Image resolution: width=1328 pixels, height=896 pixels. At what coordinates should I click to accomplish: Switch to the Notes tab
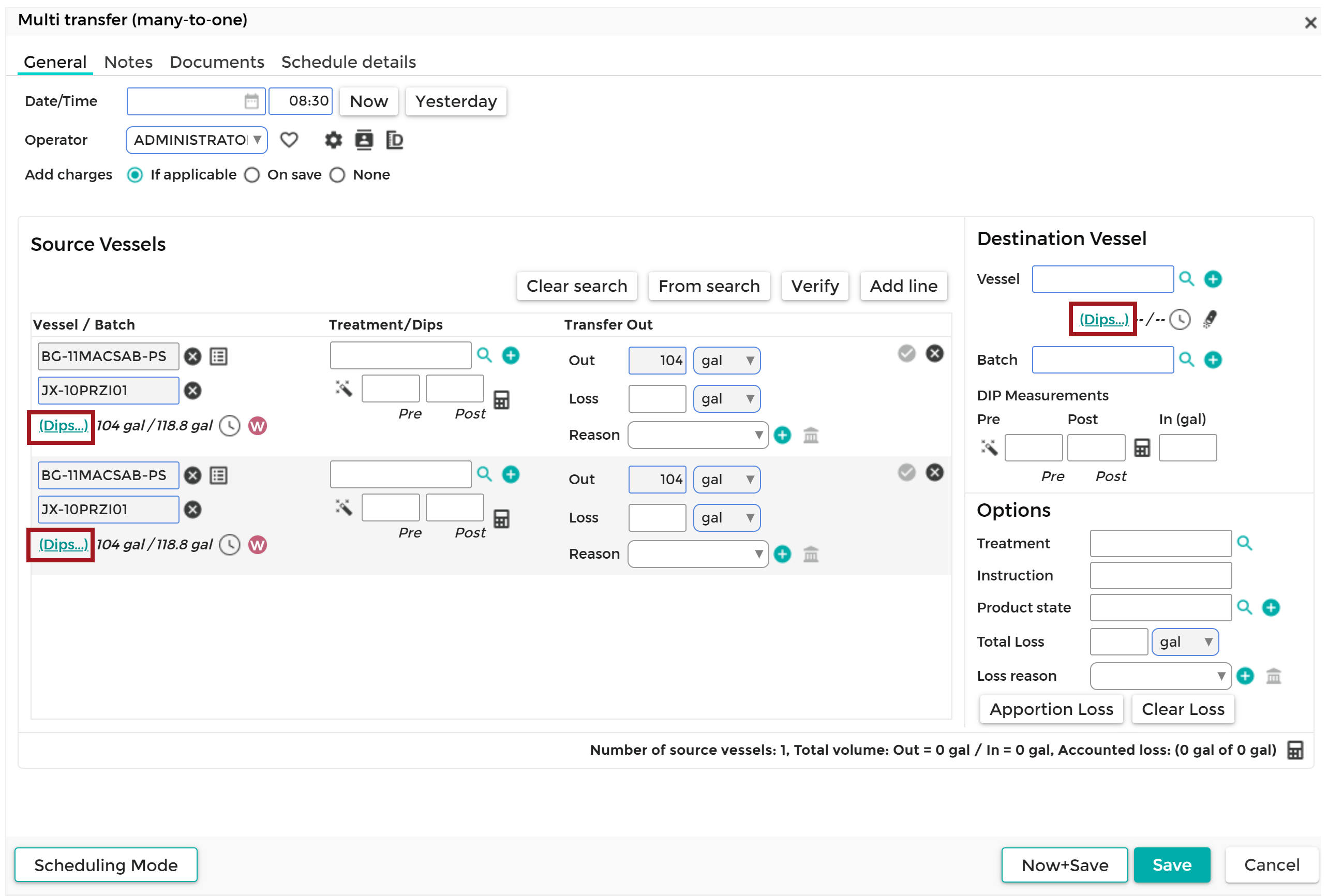click(129, 62)
